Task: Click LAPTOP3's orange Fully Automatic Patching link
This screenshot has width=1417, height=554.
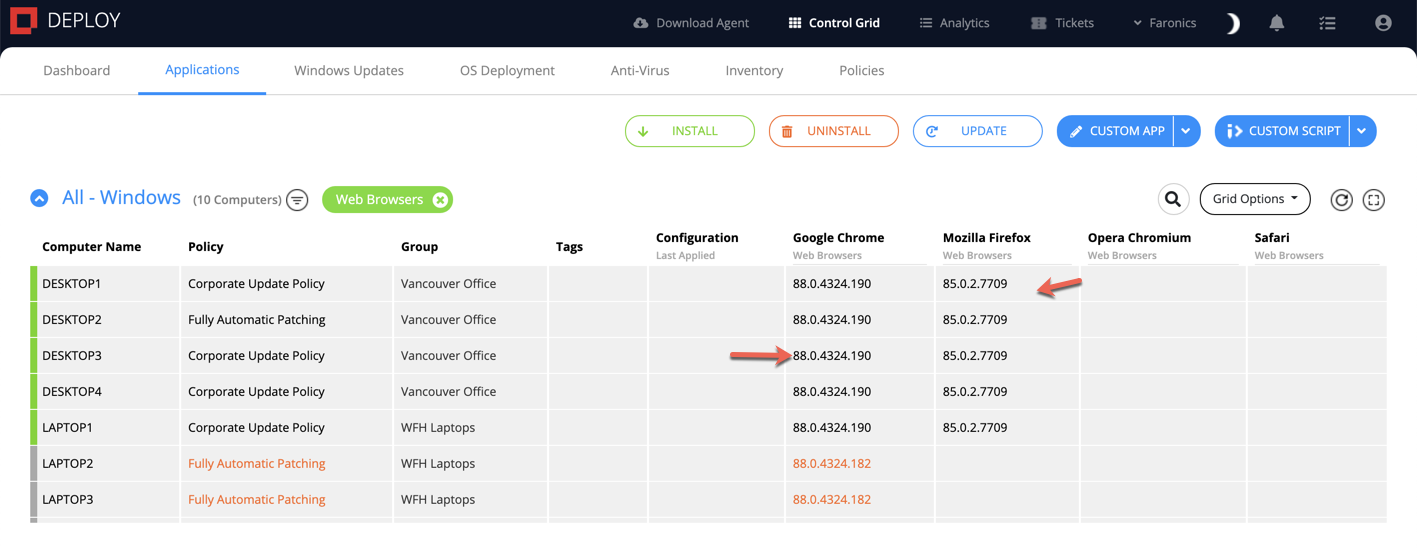Action: click(257, 500)
